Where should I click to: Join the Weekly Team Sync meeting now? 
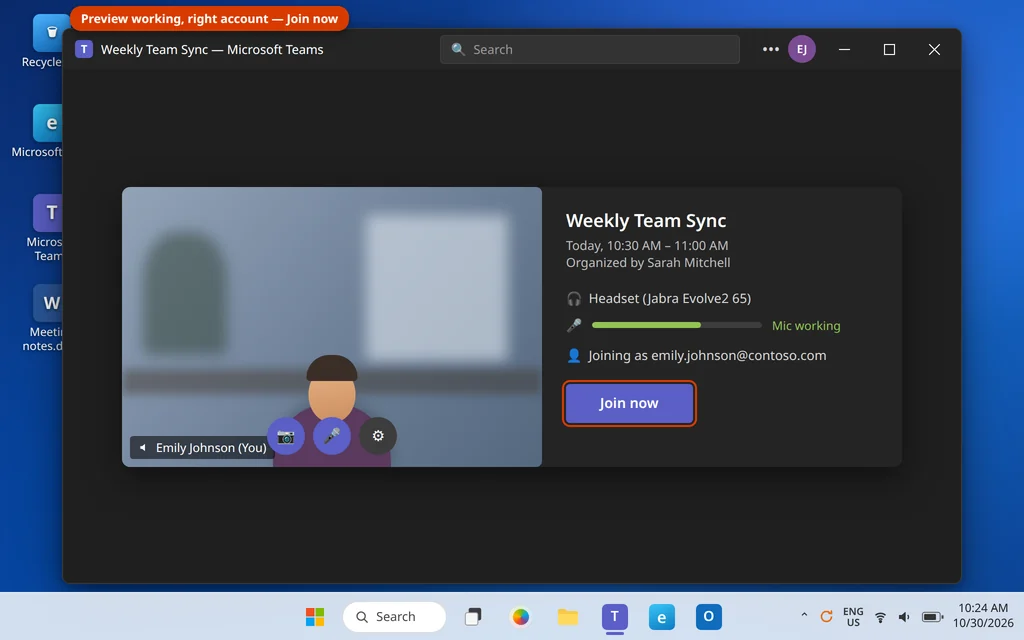pos(629,403)
